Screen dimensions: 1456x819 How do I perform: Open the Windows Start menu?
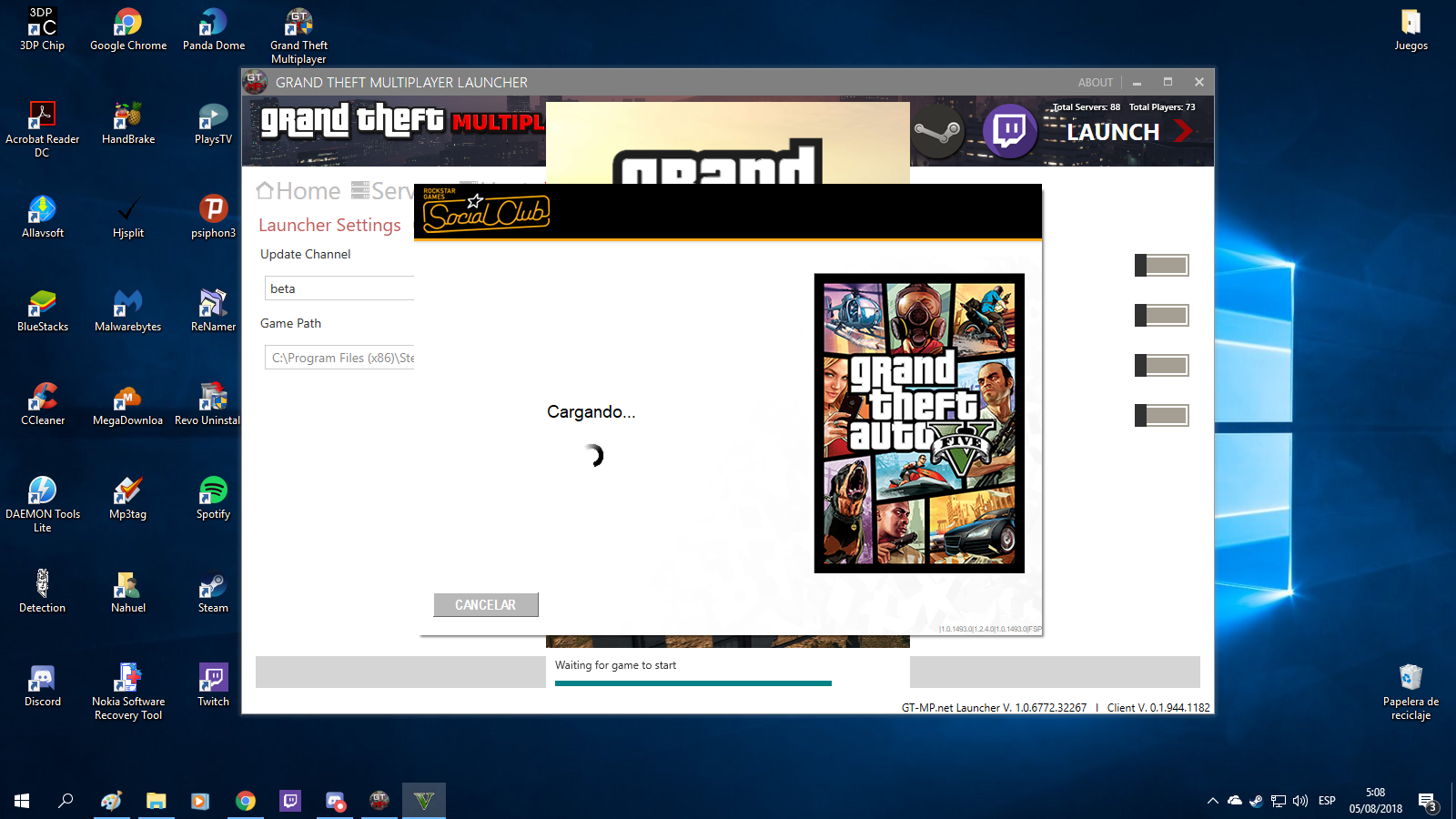[22, 801]
